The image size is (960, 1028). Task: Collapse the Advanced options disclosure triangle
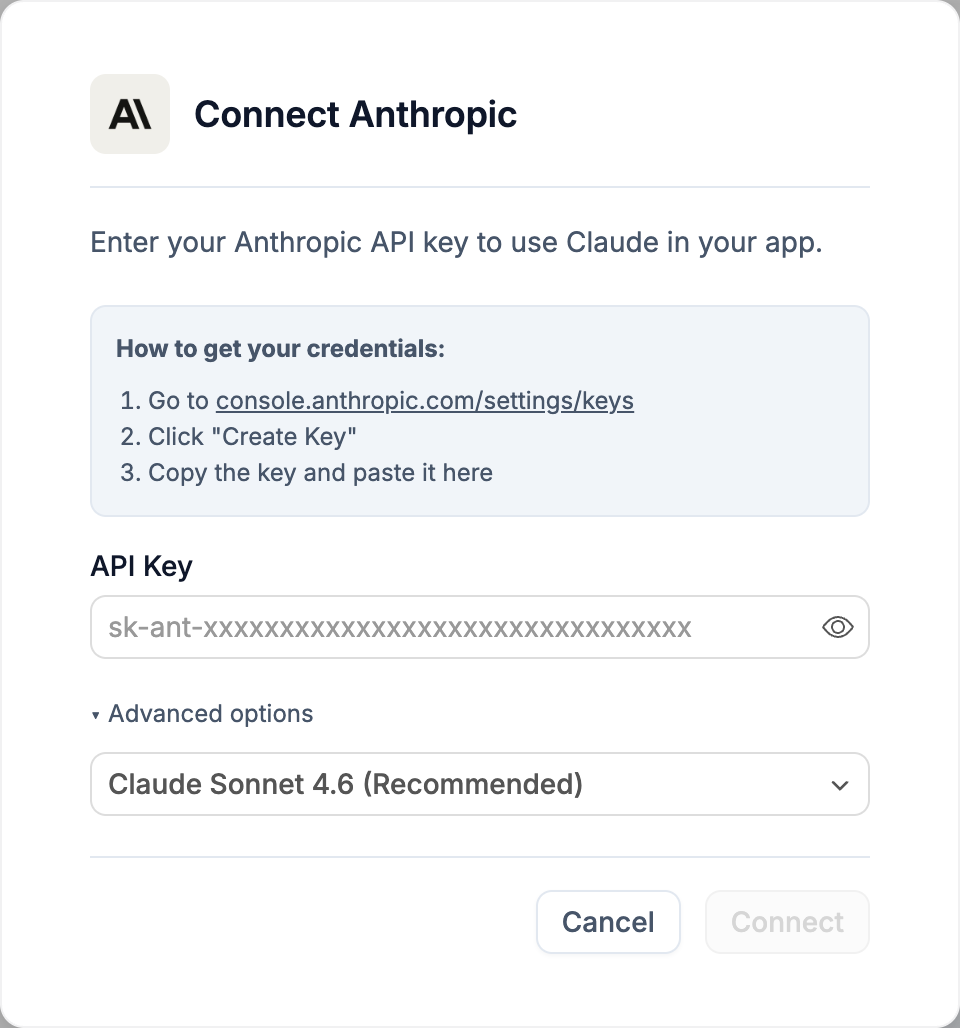click(96, 715)
